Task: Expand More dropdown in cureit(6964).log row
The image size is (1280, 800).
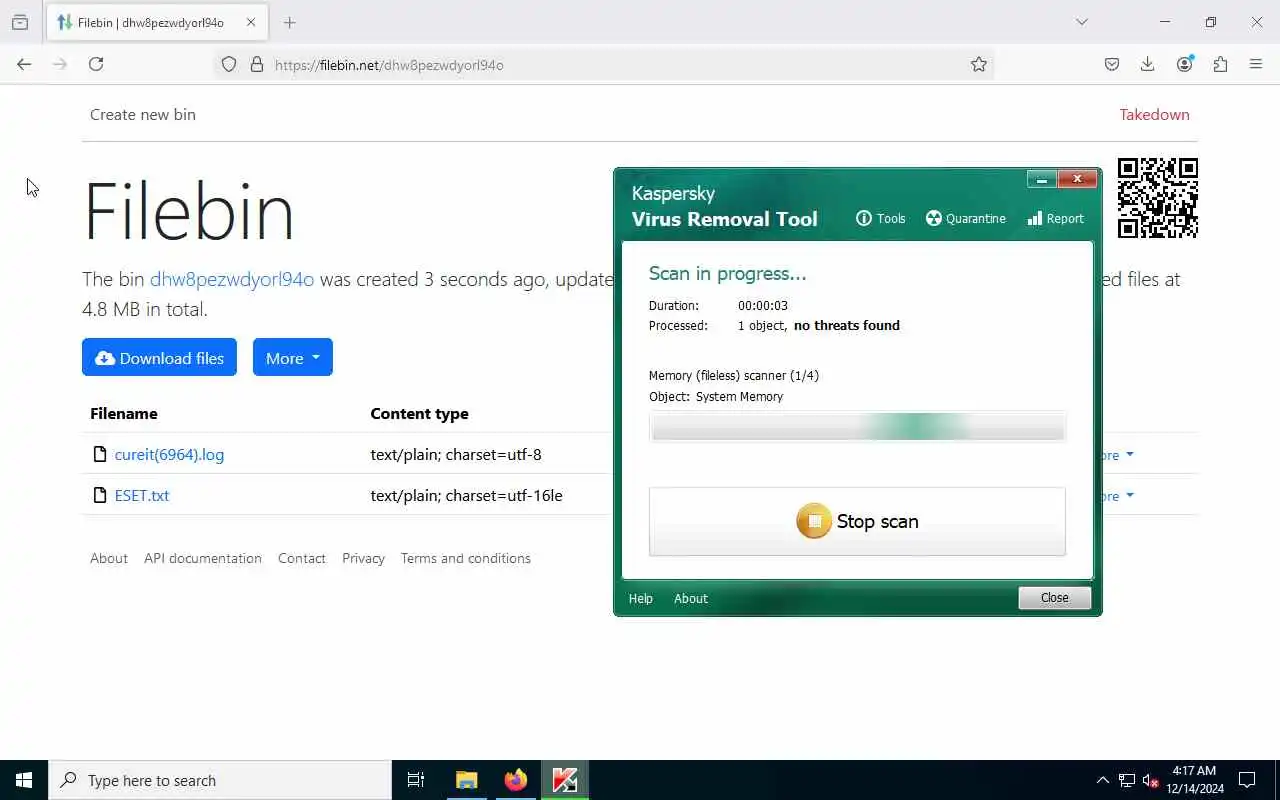Action: [x=1117, y=455]
